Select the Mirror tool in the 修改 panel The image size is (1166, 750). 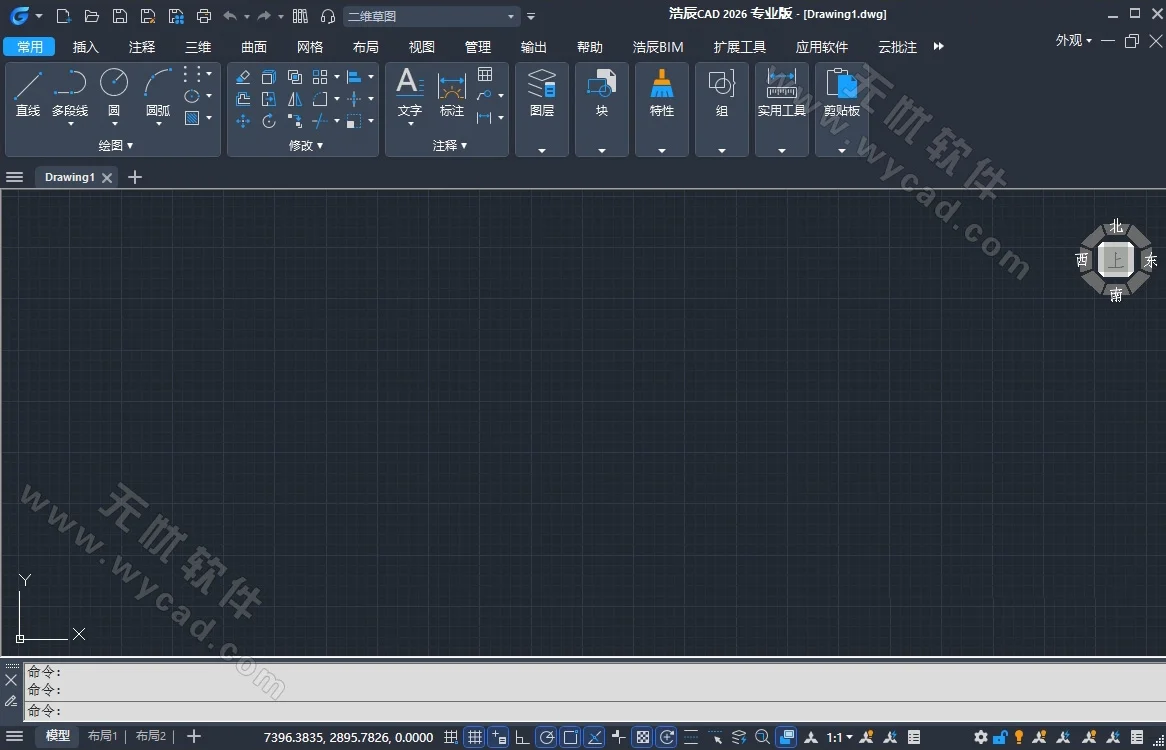[293, 98]
